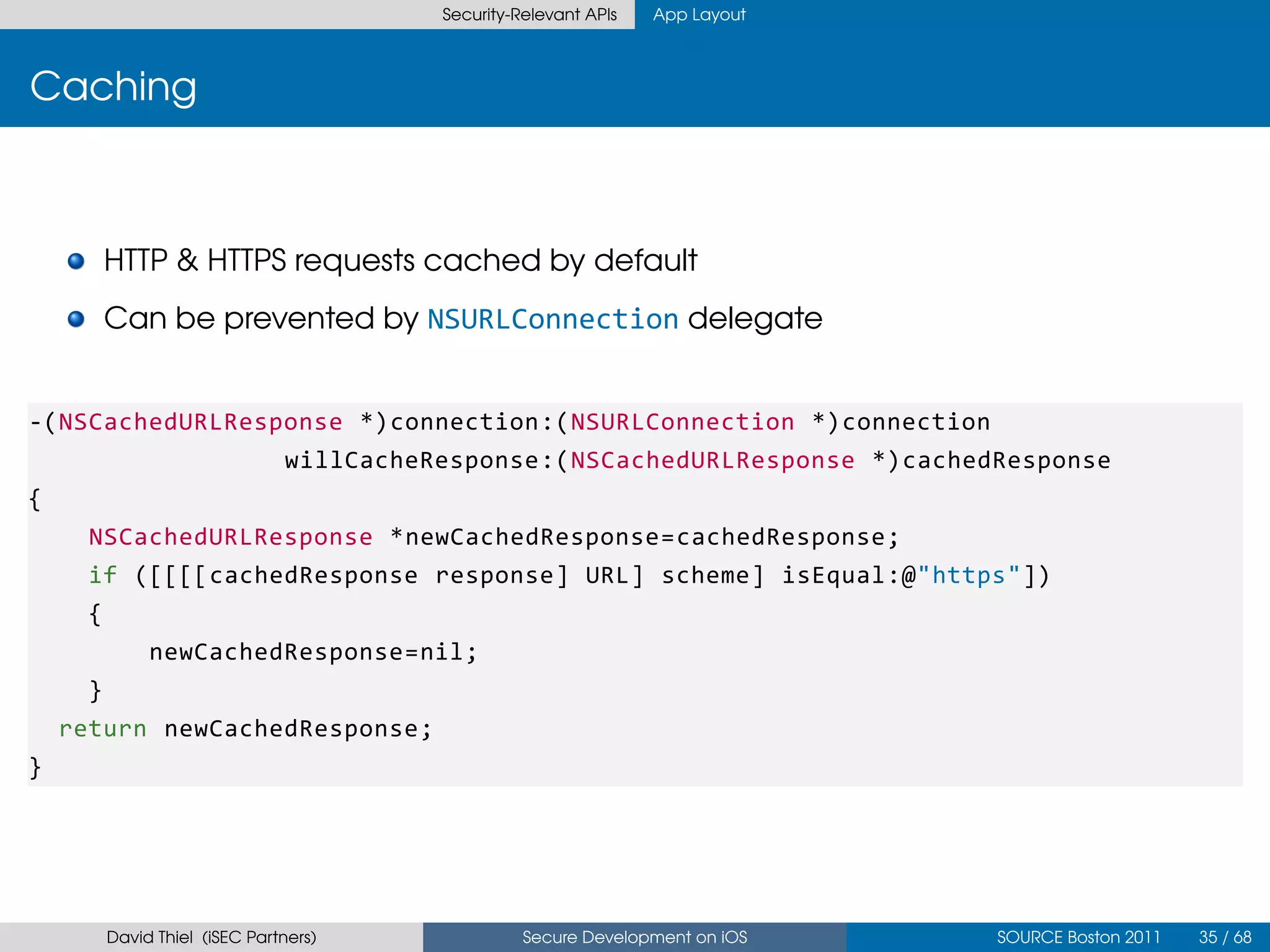Click the willCacheResponse: parameter line
The image size is (1270, 952).
coord(698,461)
